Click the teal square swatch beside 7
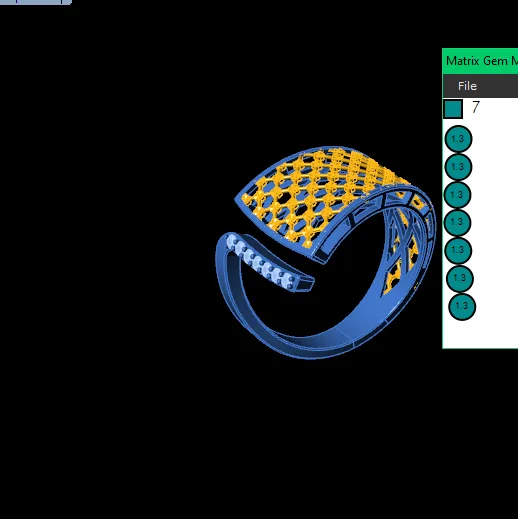518x519 pixels. [453, 109]
